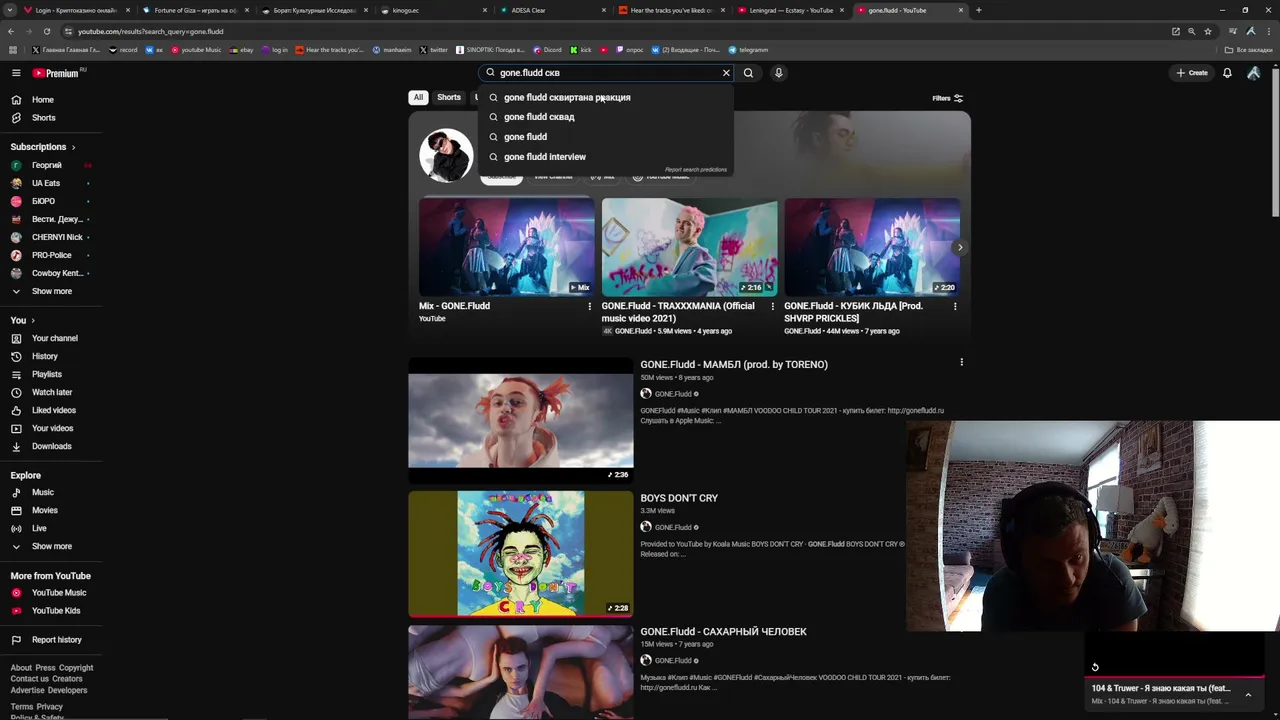Open the YouTube guide hamburger menu

(16, 73)
